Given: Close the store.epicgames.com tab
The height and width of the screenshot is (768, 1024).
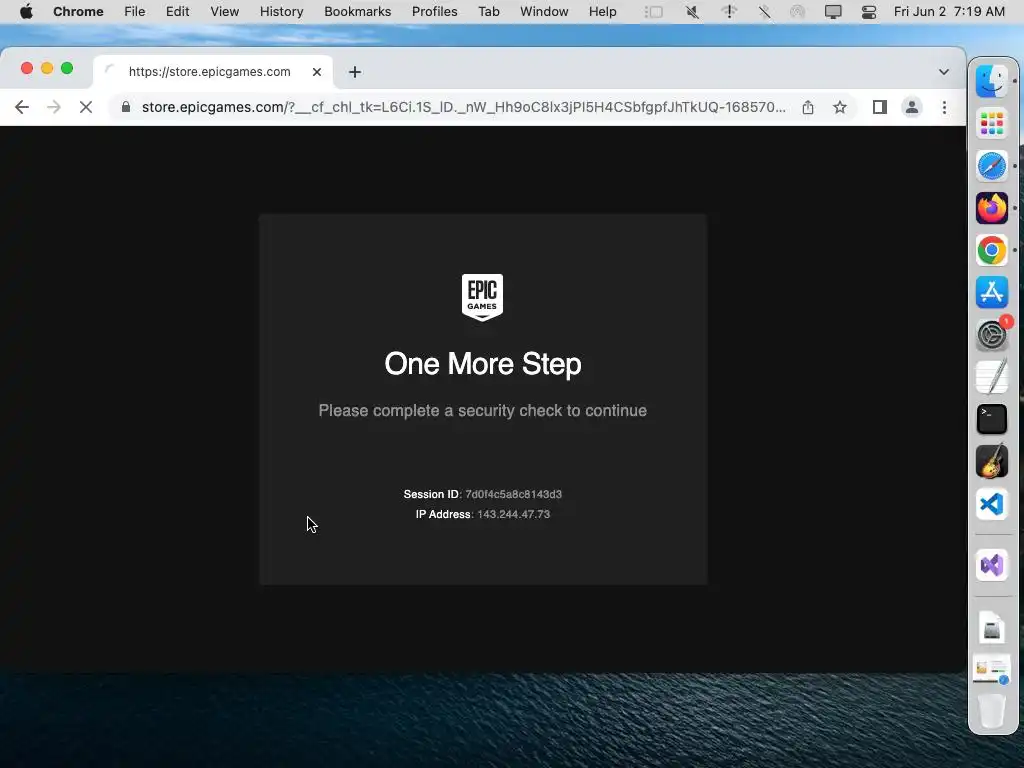Looking at the screenshot, I should coord(317,72).
